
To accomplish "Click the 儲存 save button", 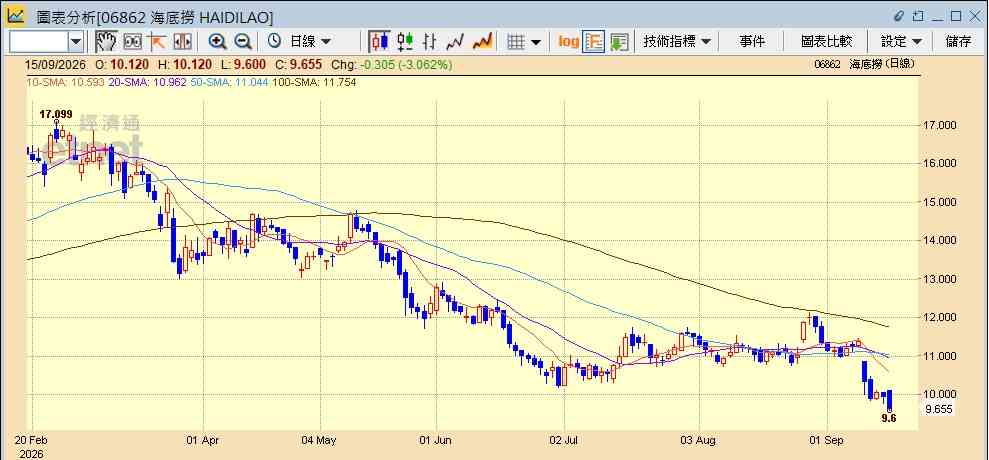I will 959,42.
